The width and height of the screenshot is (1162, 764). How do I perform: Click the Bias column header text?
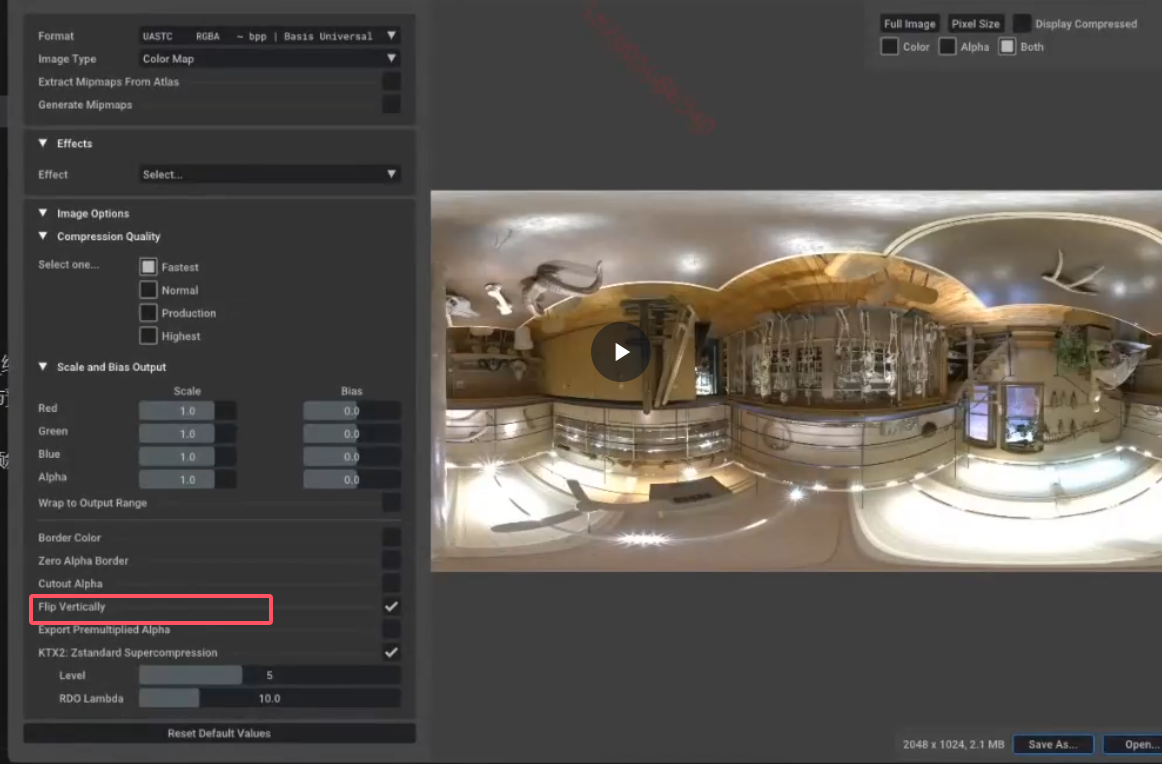(351, 391)
